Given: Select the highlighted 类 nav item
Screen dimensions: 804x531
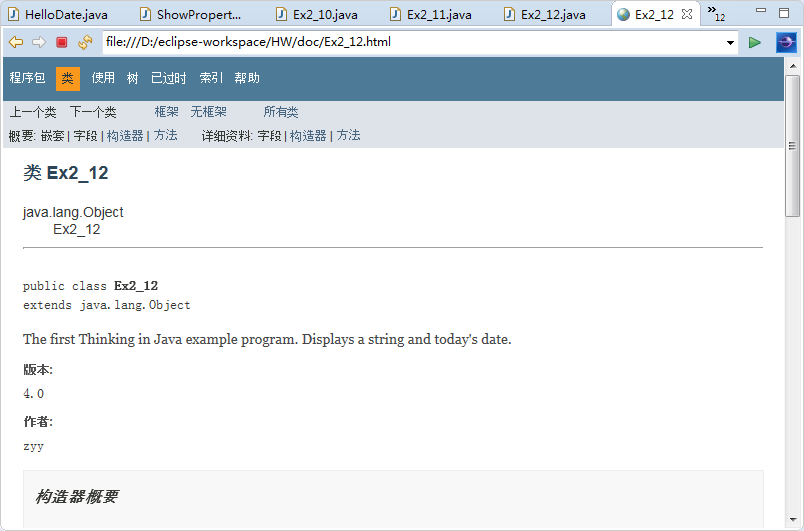Looking at the screenshot, I should click(68, 78).
